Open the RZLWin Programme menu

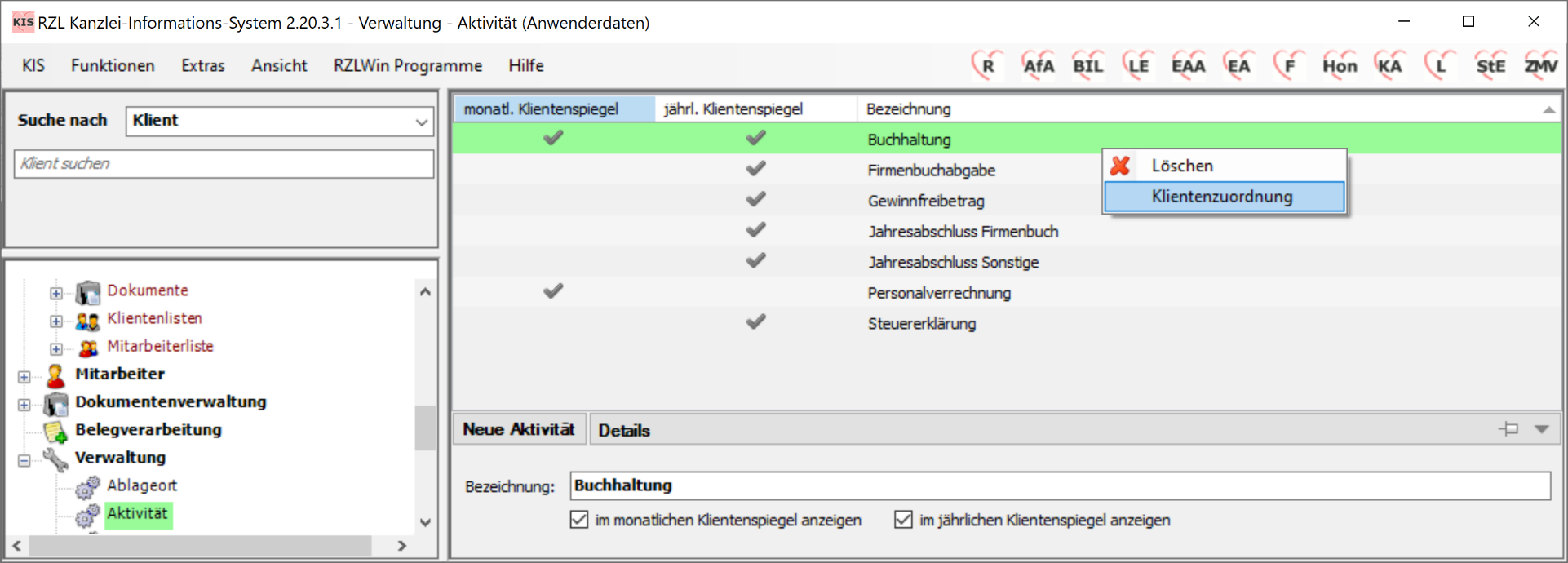point(407,65)
